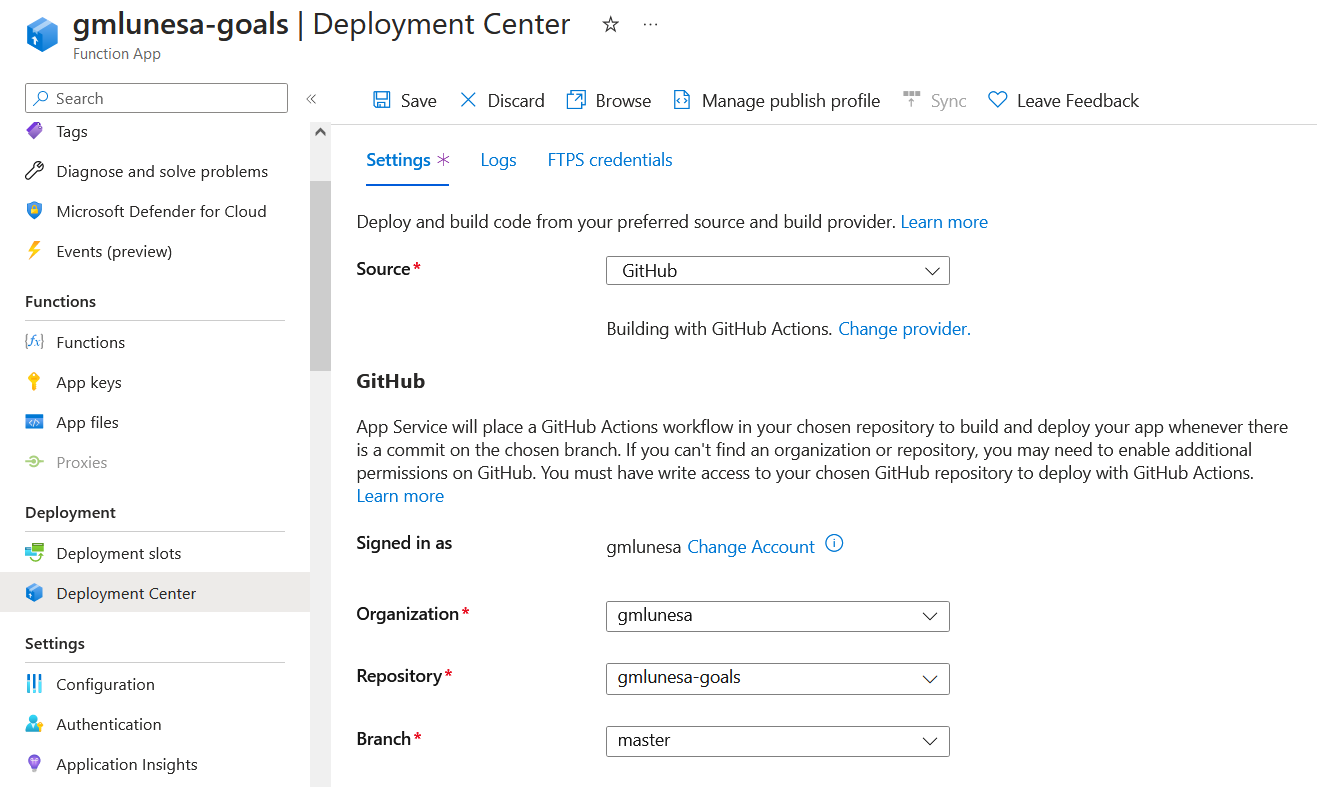Click the Functions fx icon
Screen dimensions: 1317x787
[x=35, y=342]
